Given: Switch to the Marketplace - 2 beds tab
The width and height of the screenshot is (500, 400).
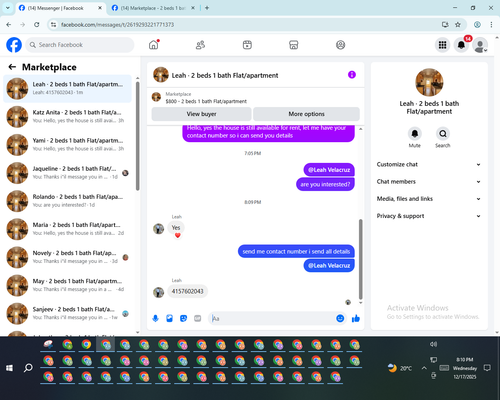Looking at the screenshot, I should click(x=153, y=8).
